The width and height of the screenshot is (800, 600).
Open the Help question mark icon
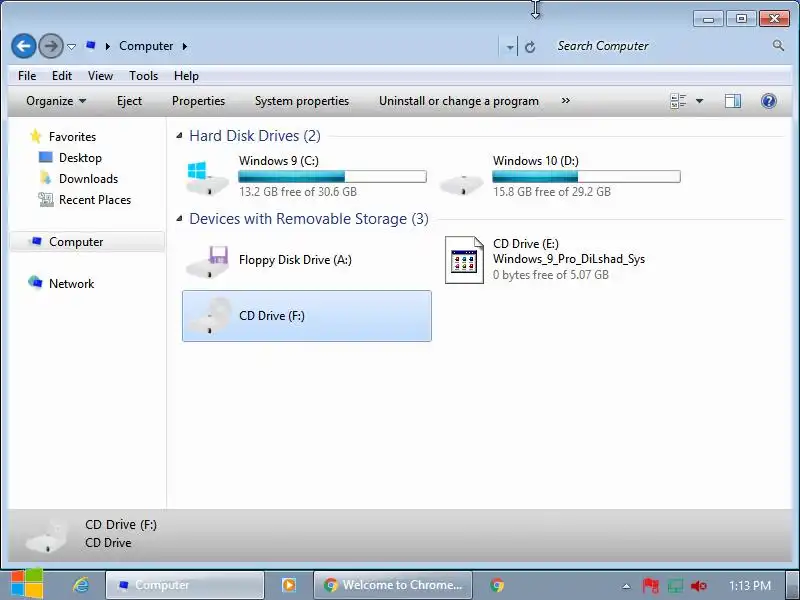[768, 101]
